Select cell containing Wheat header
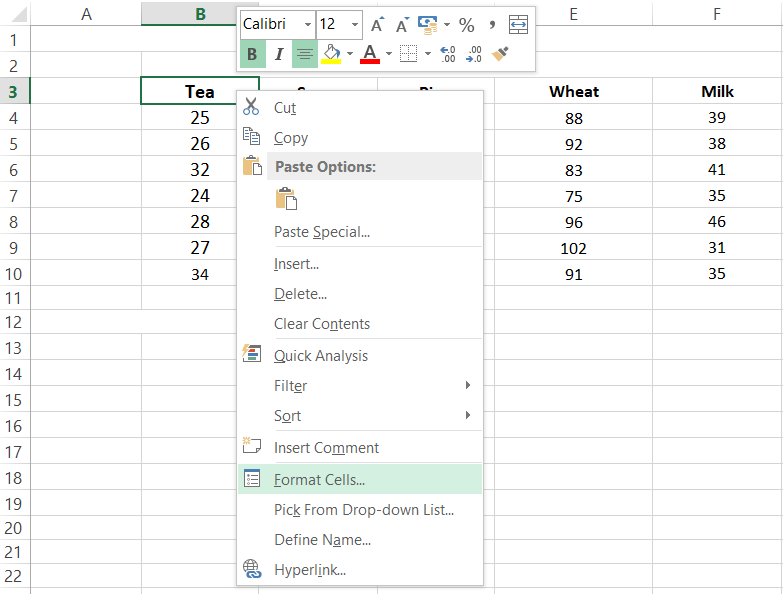The height and width of the screenshot is (594, 783). pyautogui.click(x=573, y=91)
